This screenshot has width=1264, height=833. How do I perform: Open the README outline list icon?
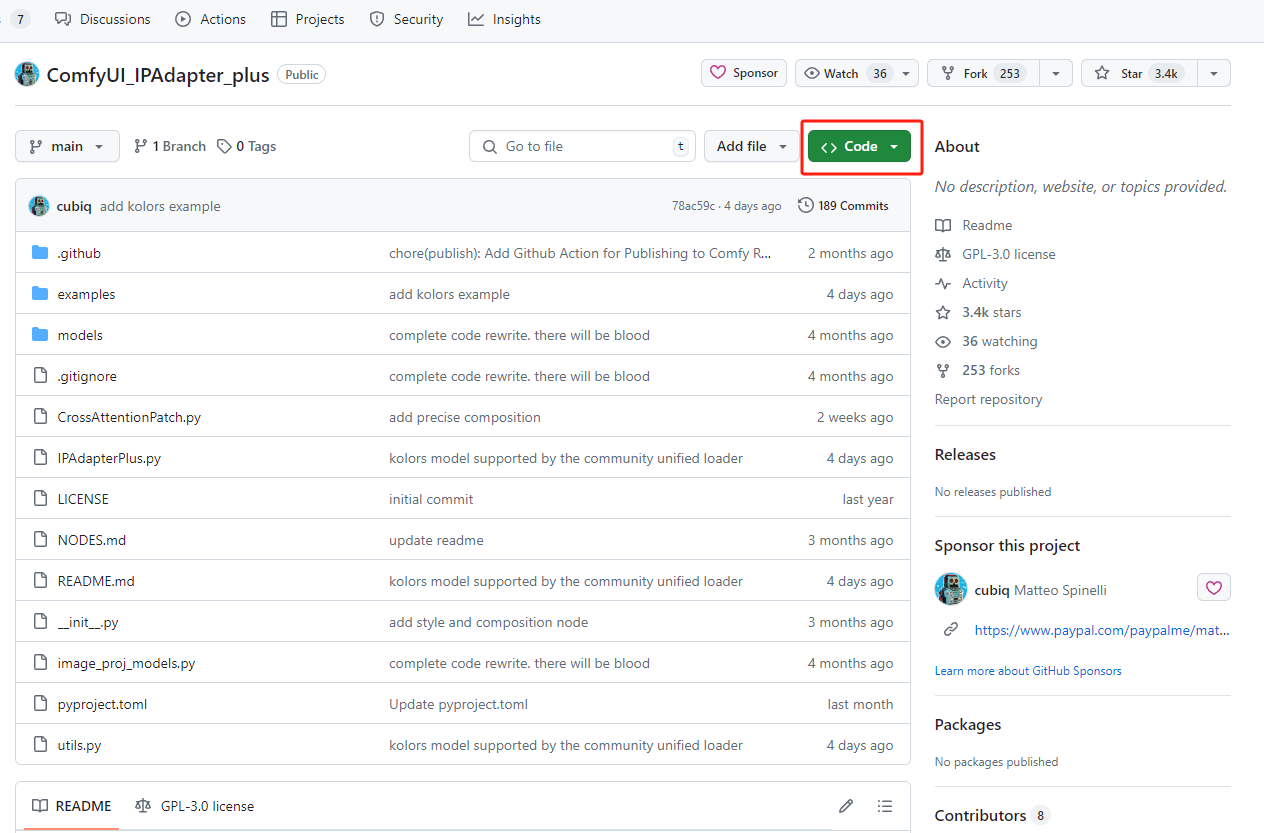(885, 806)
